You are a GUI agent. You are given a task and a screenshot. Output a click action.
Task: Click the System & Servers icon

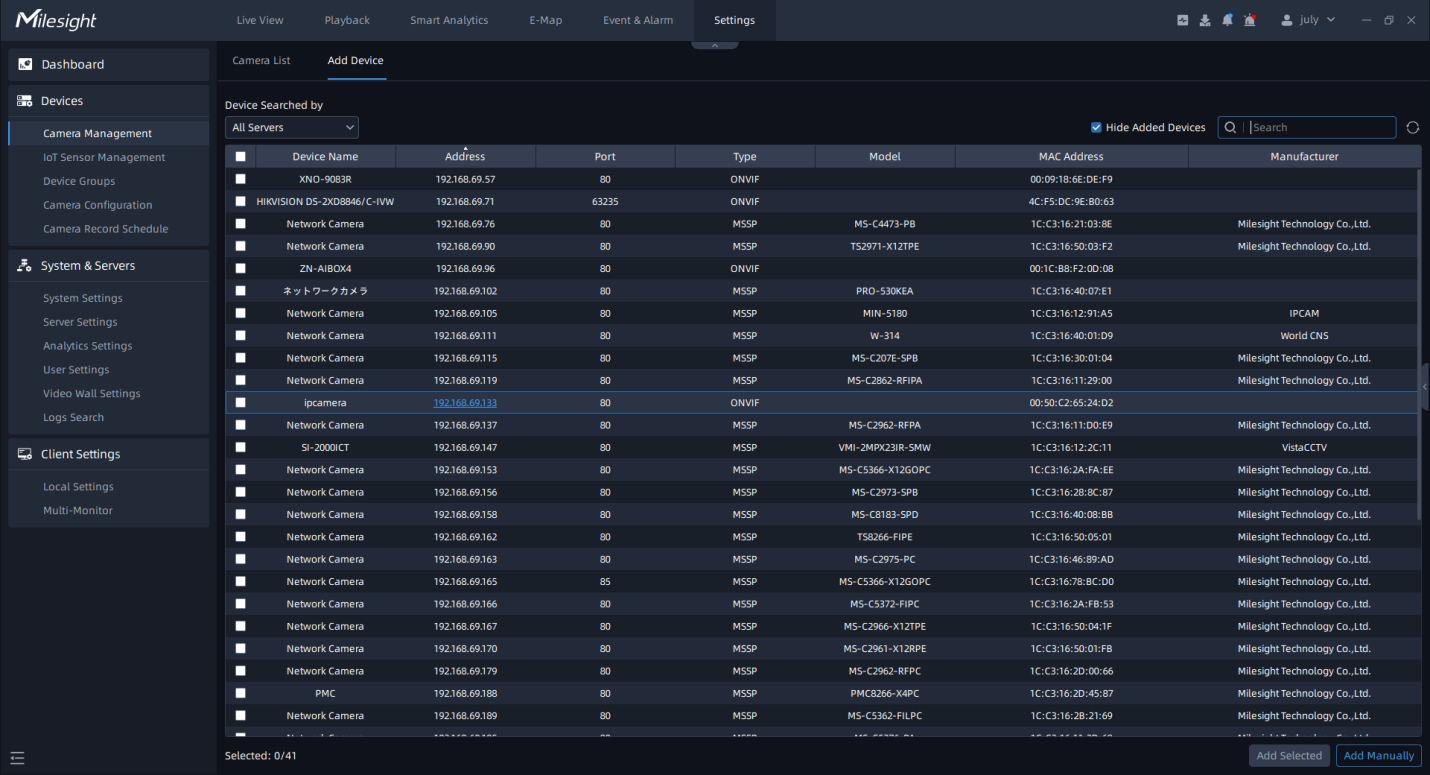(26, 266)
